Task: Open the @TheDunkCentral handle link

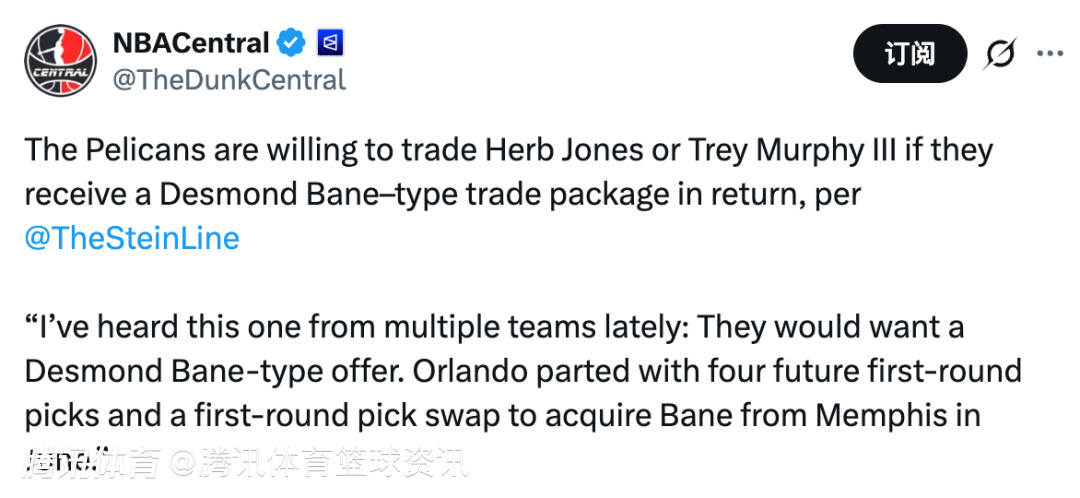Action: (229, 80)
